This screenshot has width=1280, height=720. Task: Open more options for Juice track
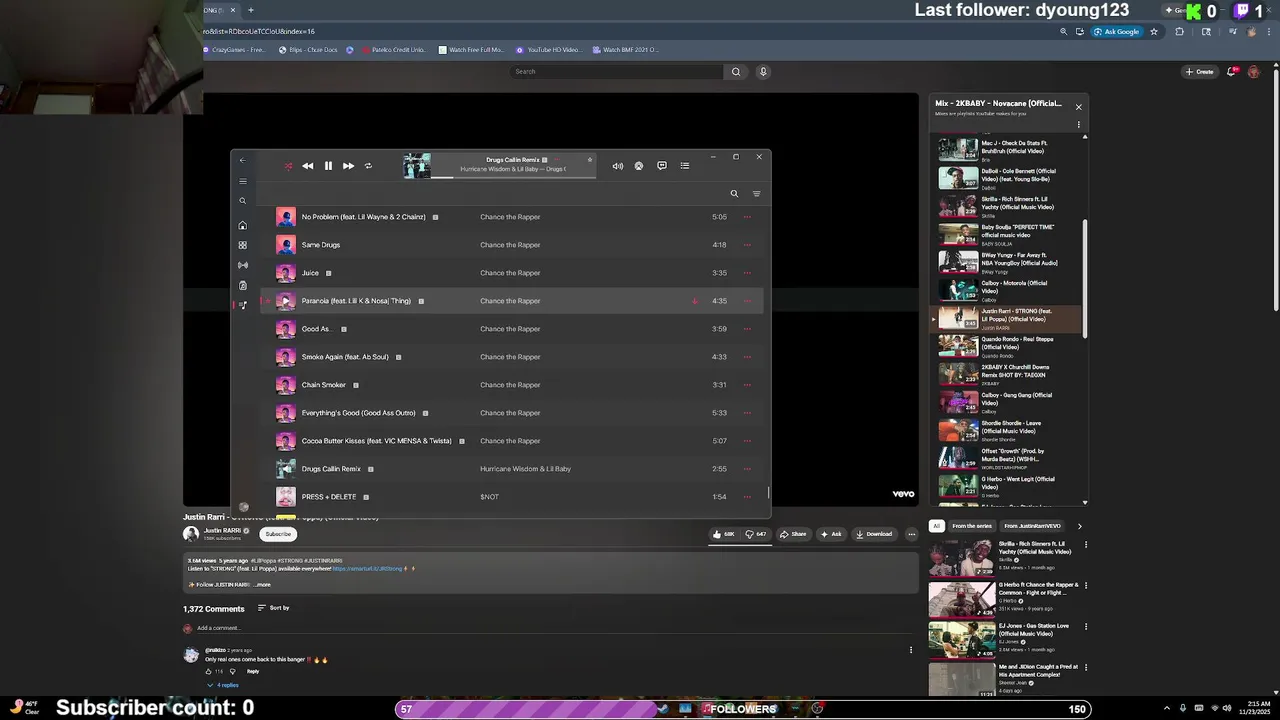(x=747, y=273)
